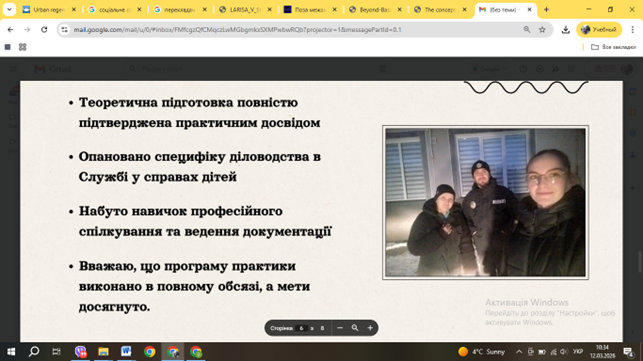Screen dimensions: 643x361
Task: Open the network connection icon
Action: click(553, 352)
